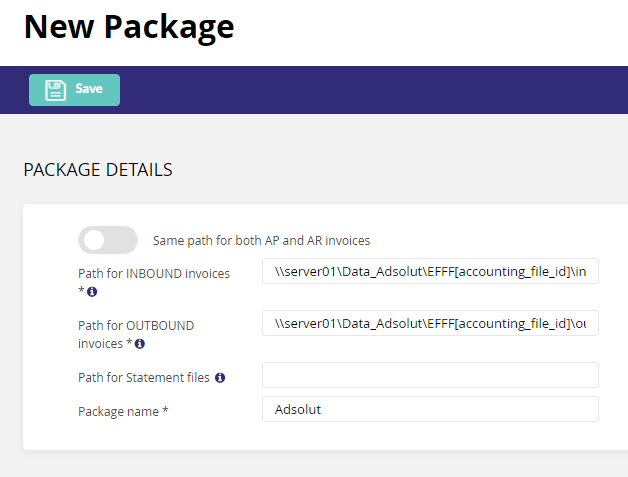Click the 'Path for Statement files' label text
Screen dimensions: 628x477
pyautogui.click(x=144, y=378)
